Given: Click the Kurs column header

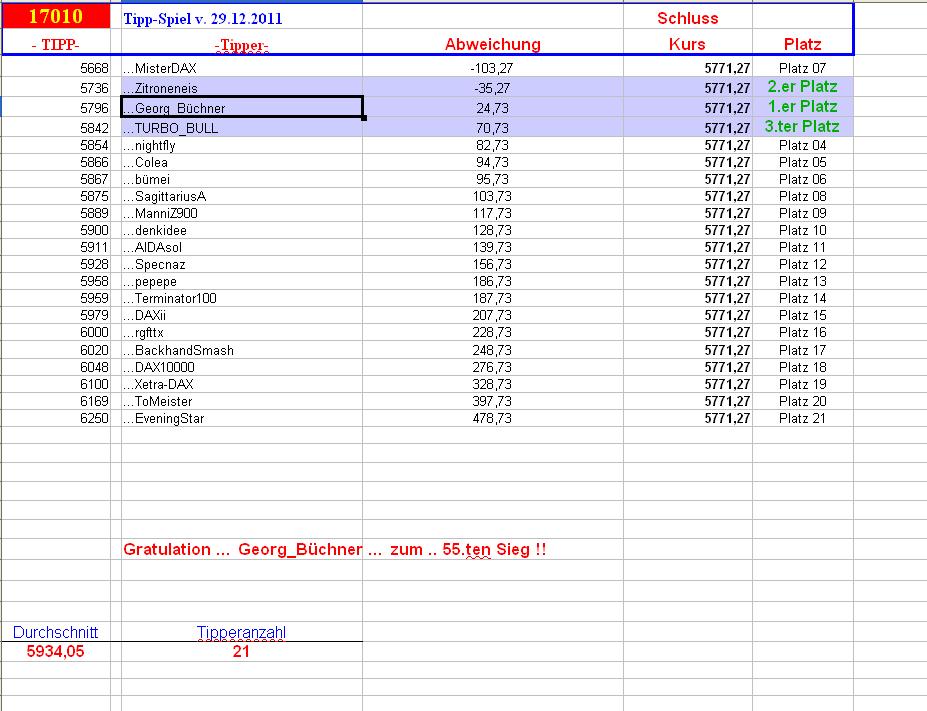Looking at the screenshot, I should 685,44.
